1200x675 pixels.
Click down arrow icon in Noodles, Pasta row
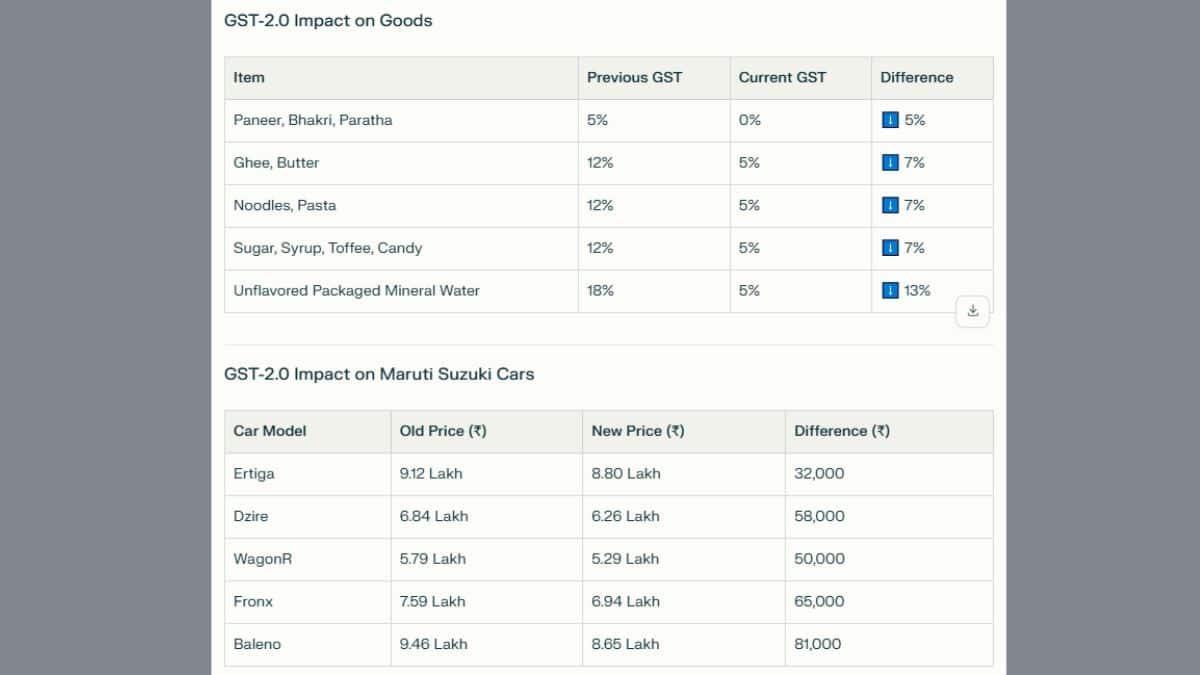click(890, 206)
